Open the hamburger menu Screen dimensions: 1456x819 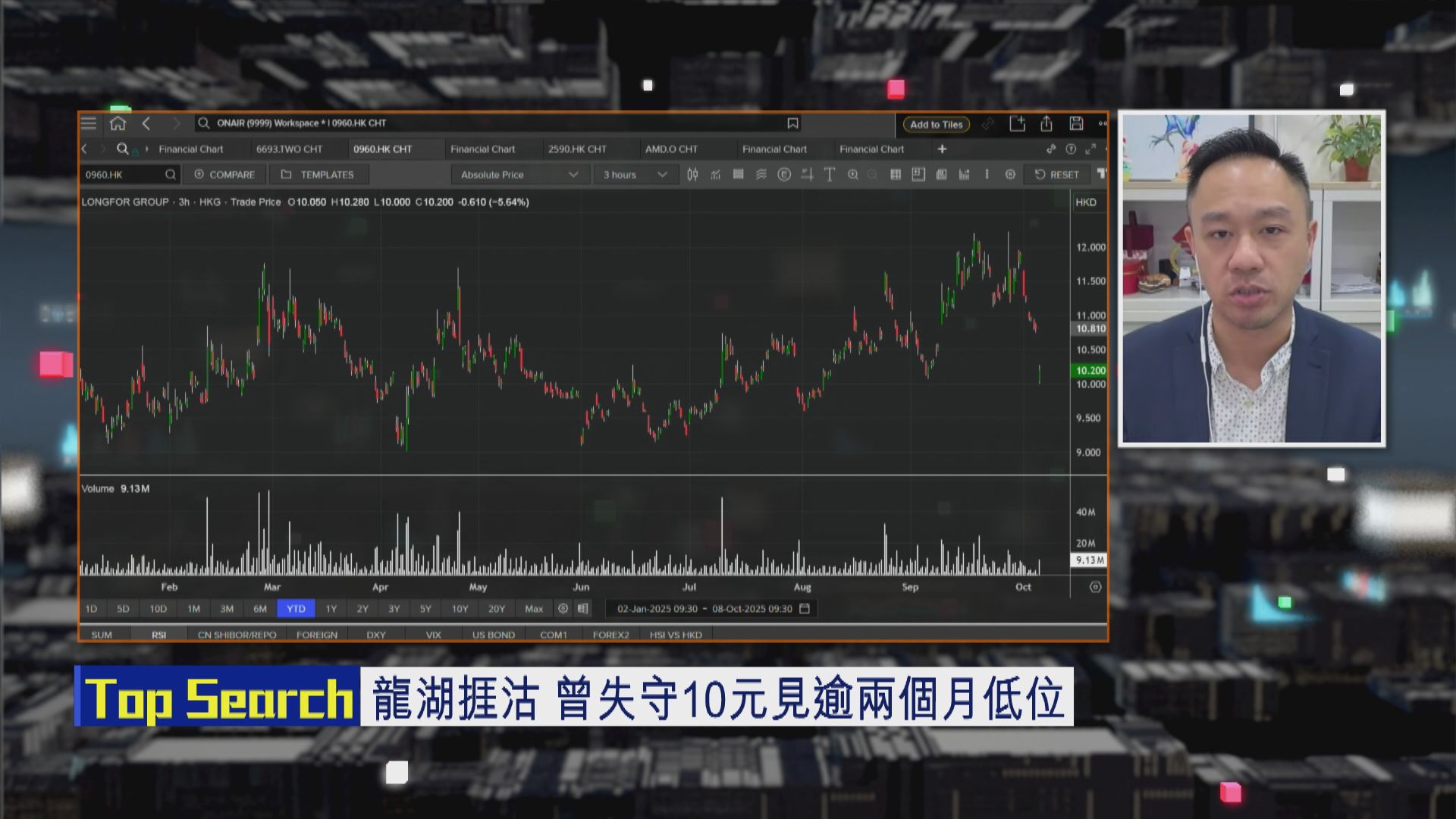pos(89,124)
